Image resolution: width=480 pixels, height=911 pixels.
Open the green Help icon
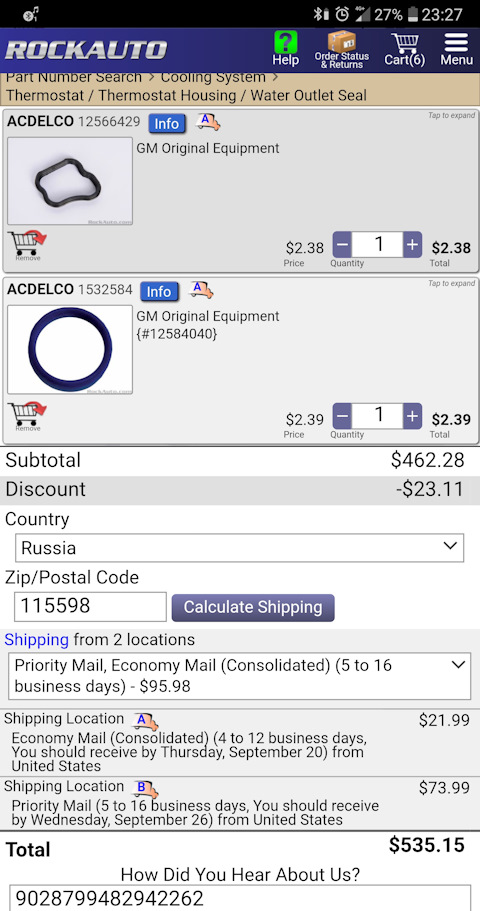click(285, 49)
